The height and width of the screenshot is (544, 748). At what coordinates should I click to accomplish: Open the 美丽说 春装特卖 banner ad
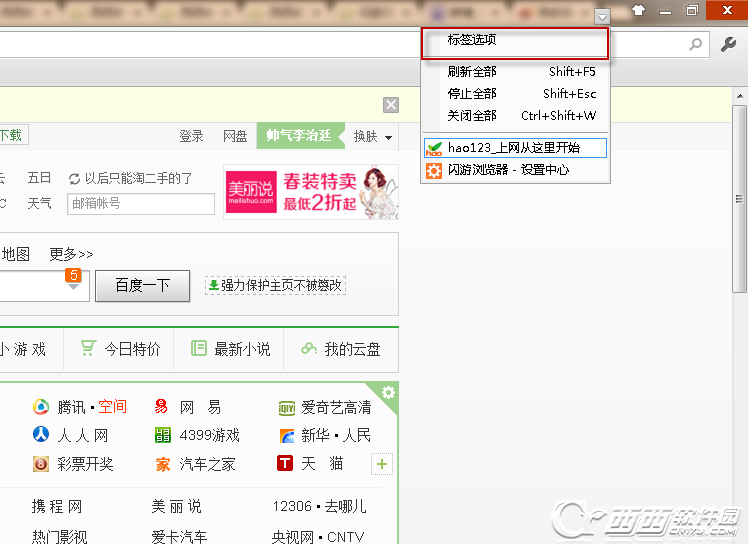tap(311, 192)
